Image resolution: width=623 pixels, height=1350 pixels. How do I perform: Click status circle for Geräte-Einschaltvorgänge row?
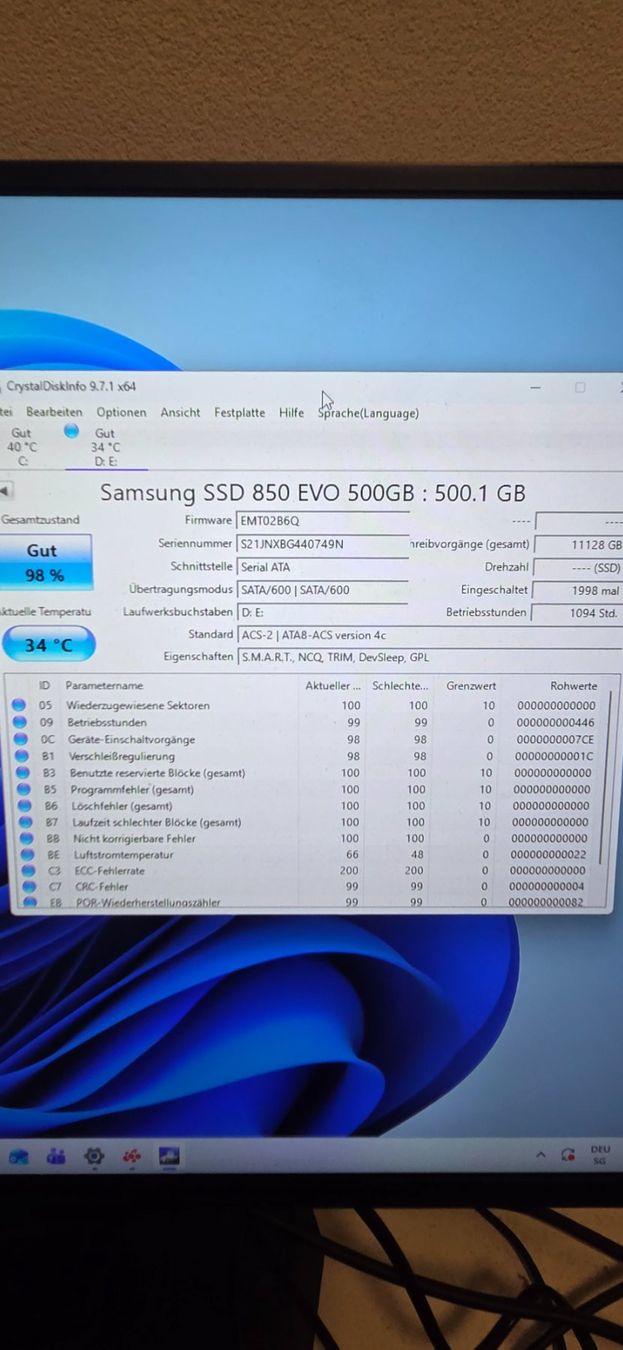click(x=19, y=739)
